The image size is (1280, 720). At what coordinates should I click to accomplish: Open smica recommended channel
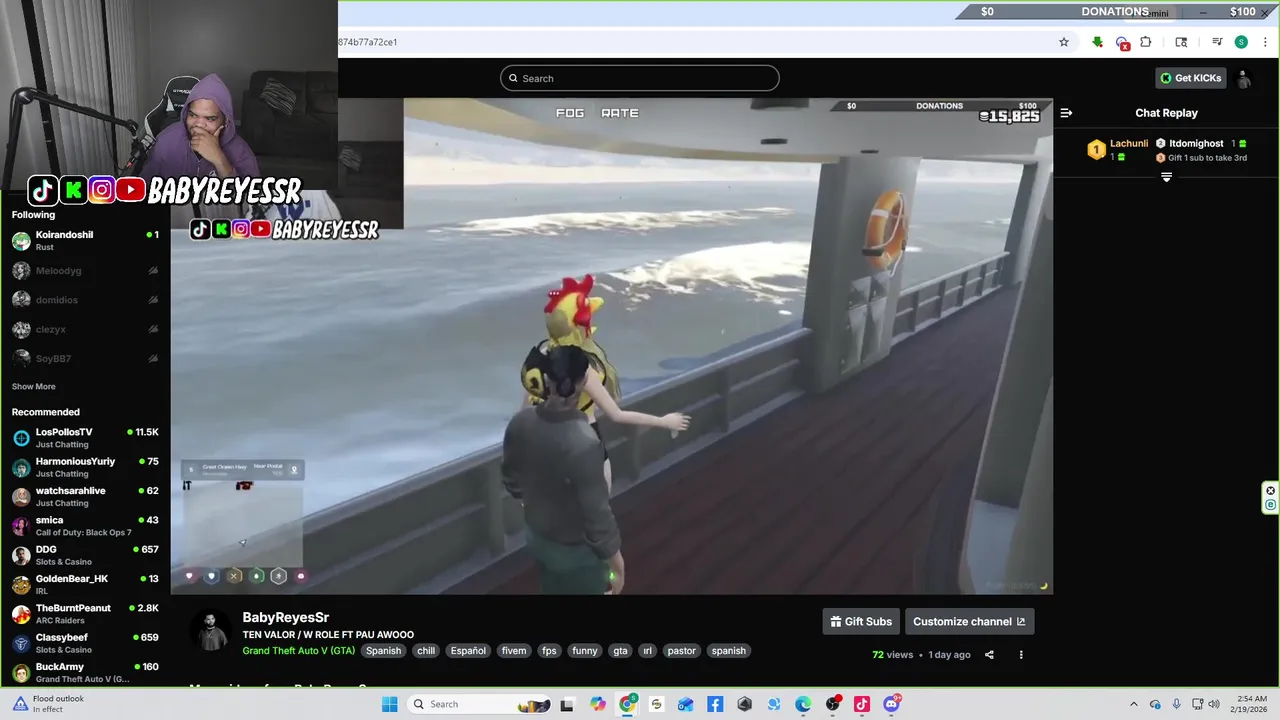[x=85, y=526]
